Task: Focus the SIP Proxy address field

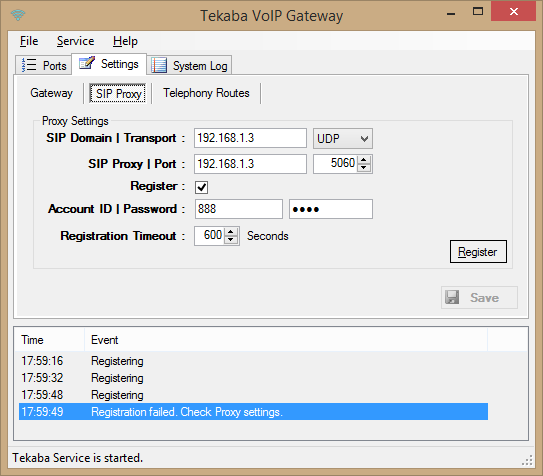Action: [250, 164]
